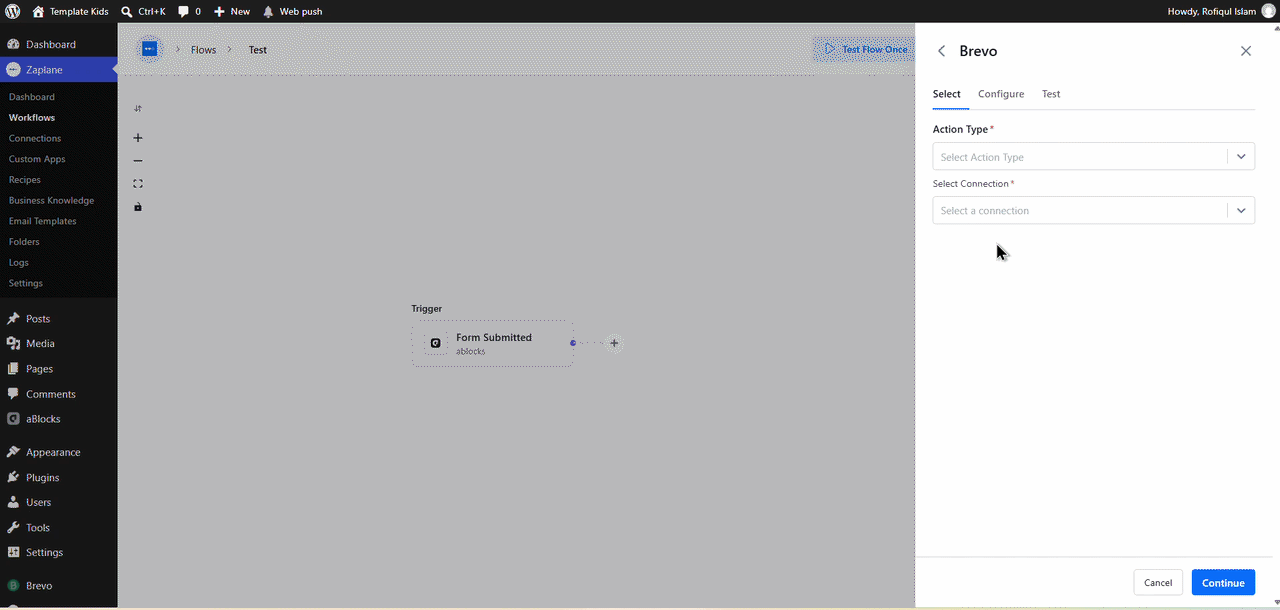Click the Users icon in sidebar
This screenshot has width=1280, height=610.
(x=13, y=502)
